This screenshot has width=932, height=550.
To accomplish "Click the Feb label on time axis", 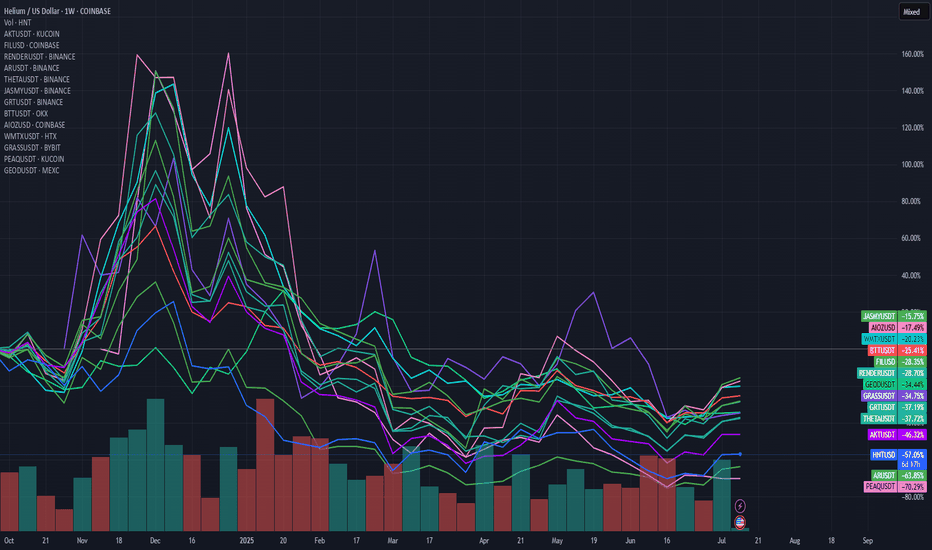I will point(320,541).
